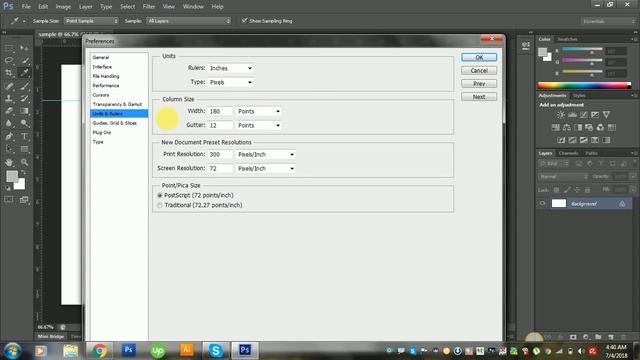Click the Gutter value field
Image resolution: width=640 pixels, height=360 pixels.
tap(220, 125)
